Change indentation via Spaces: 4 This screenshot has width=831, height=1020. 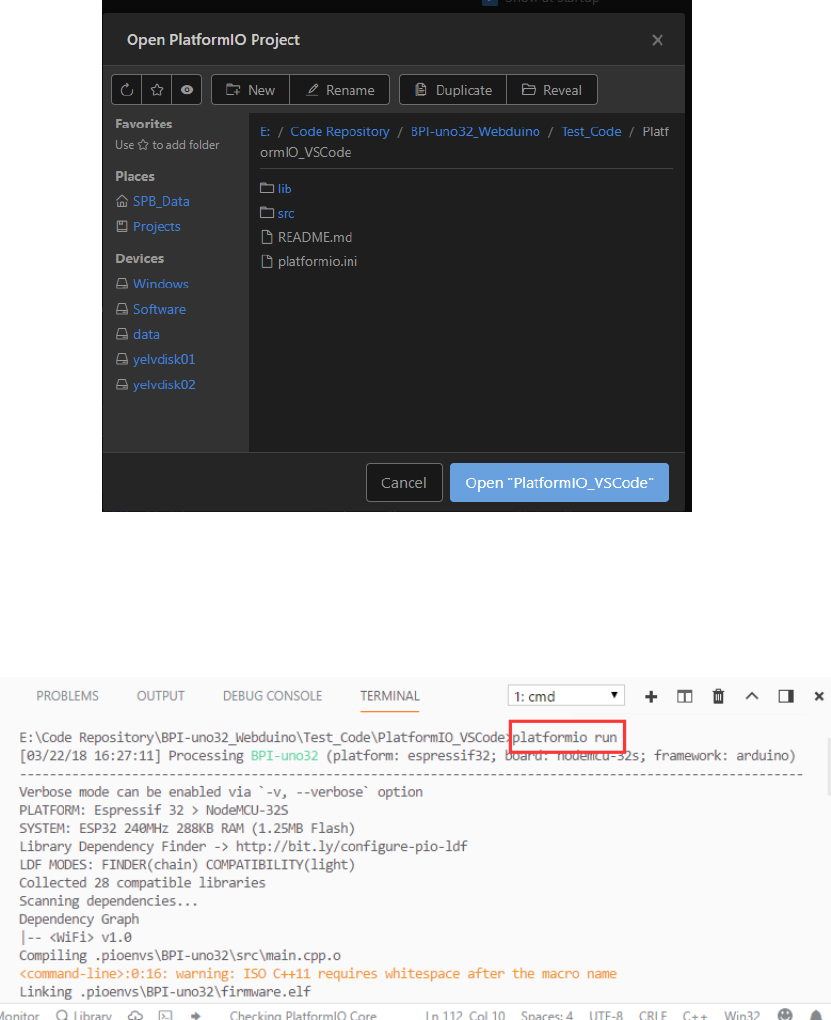point(547,1015)
